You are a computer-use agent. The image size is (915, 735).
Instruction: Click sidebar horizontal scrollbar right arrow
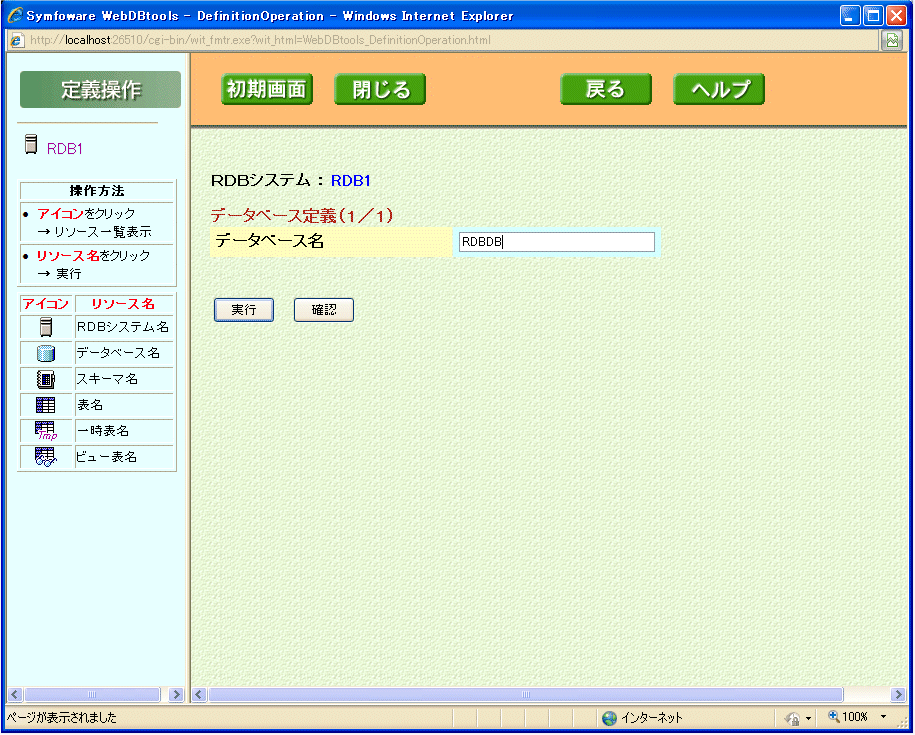pos(177,694)
